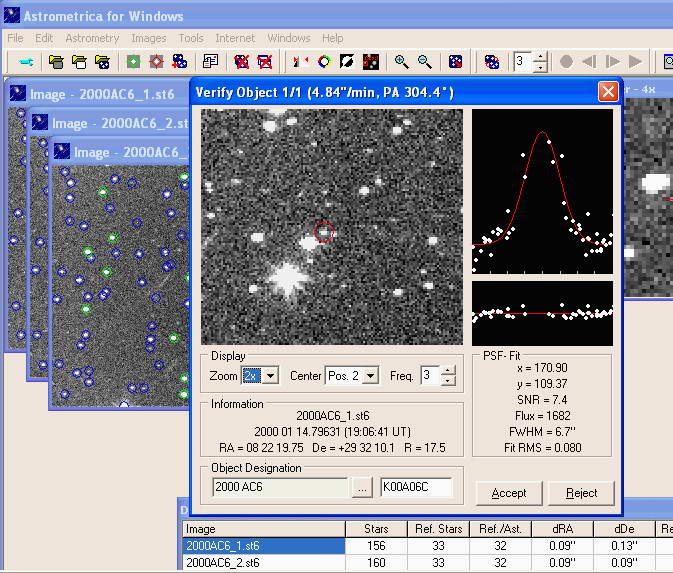Screen dimensions: 673x573
Task: Start astrometric data reduction (green square icon)
Action: 133,62
